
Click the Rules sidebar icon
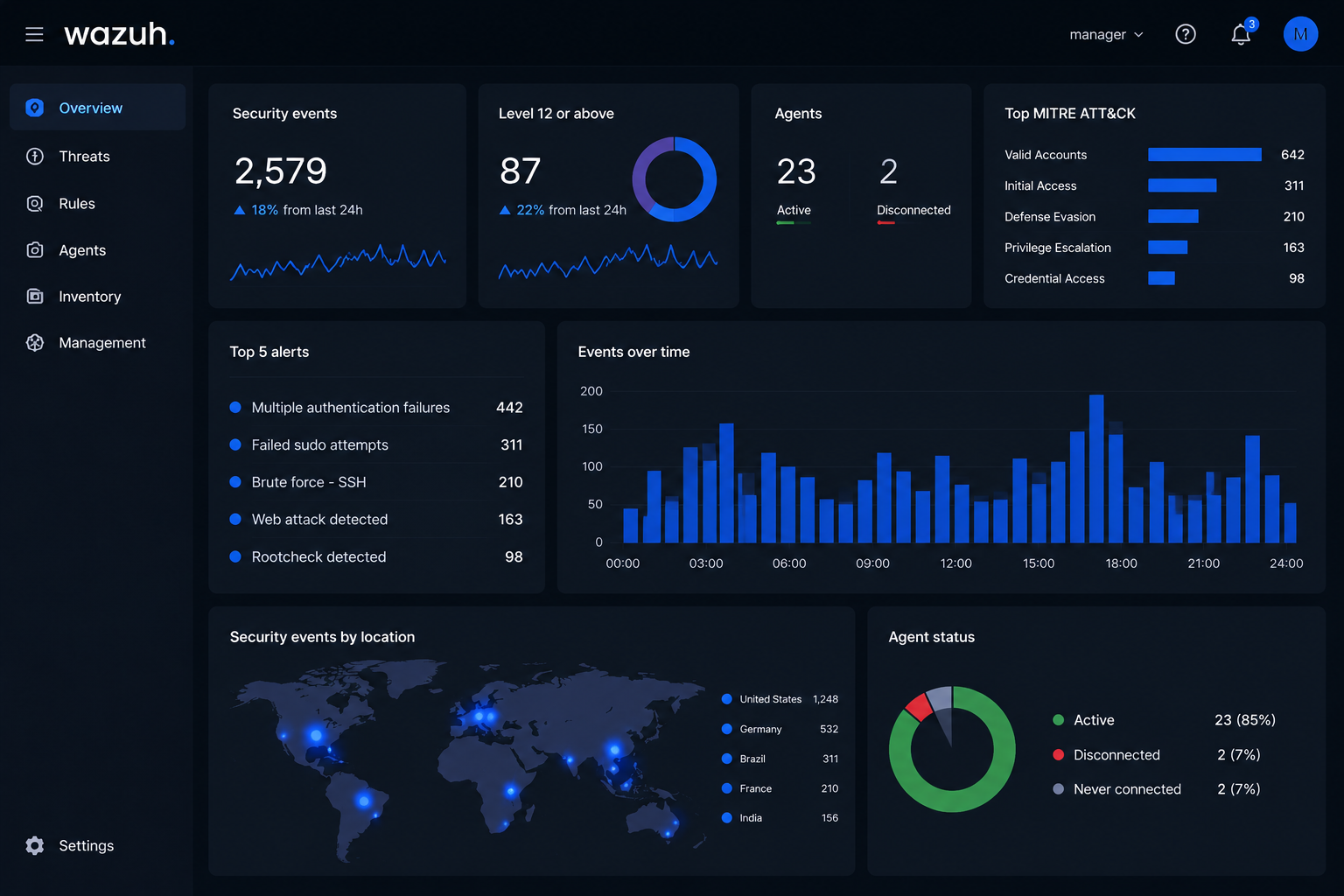(34, 204)
